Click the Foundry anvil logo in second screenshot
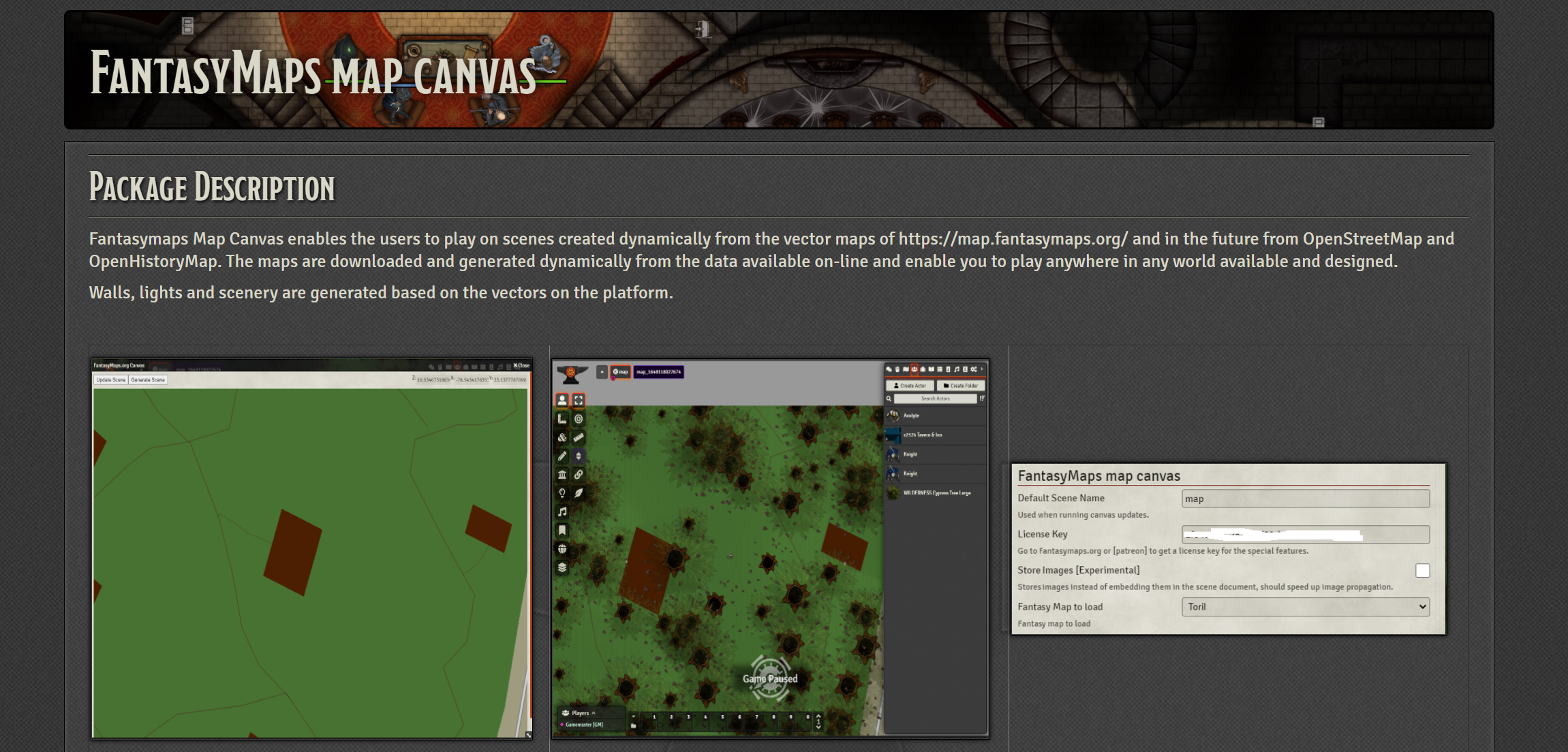The width and height of the screenshot is (1568, 752). (572, 374)
